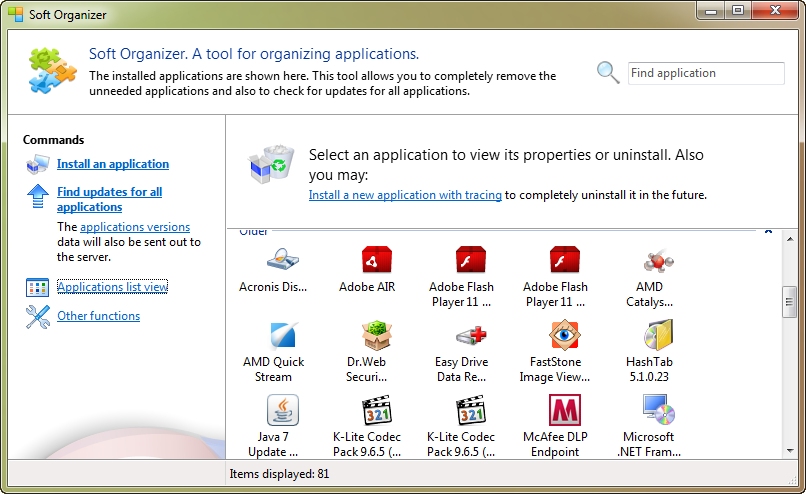Open the Acronis Disk application icon
The width and height of the screenshot is (806, 494).
tap(283, 259)
